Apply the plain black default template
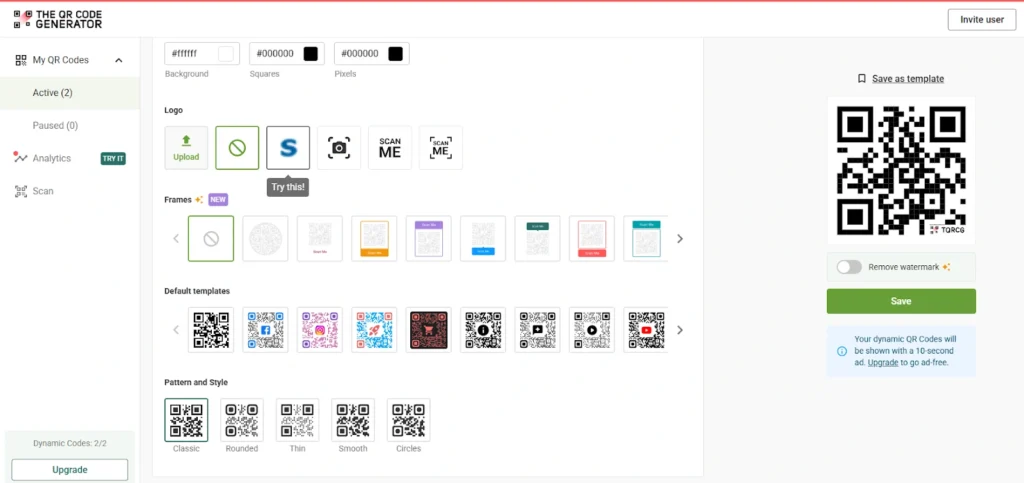Image resolution: width=1024 pixels, height=483 pixels. pyautogui.click(x=211, y=330)
